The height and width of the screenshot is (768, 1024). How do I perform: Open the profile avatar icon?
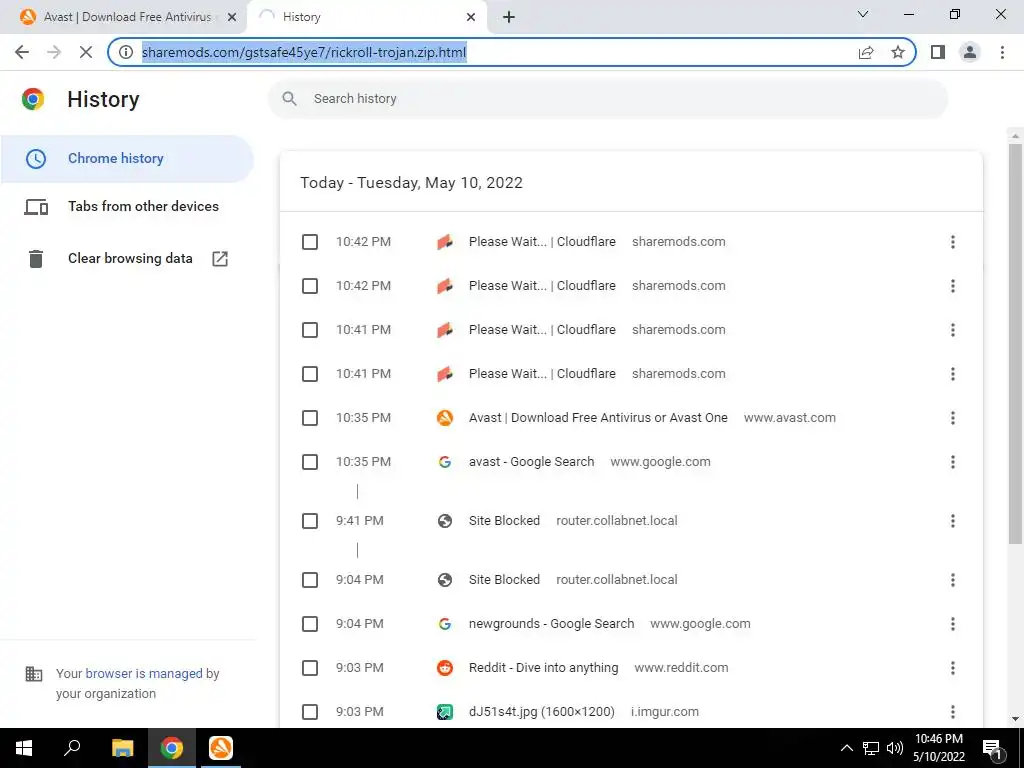[x=970, y=52]
